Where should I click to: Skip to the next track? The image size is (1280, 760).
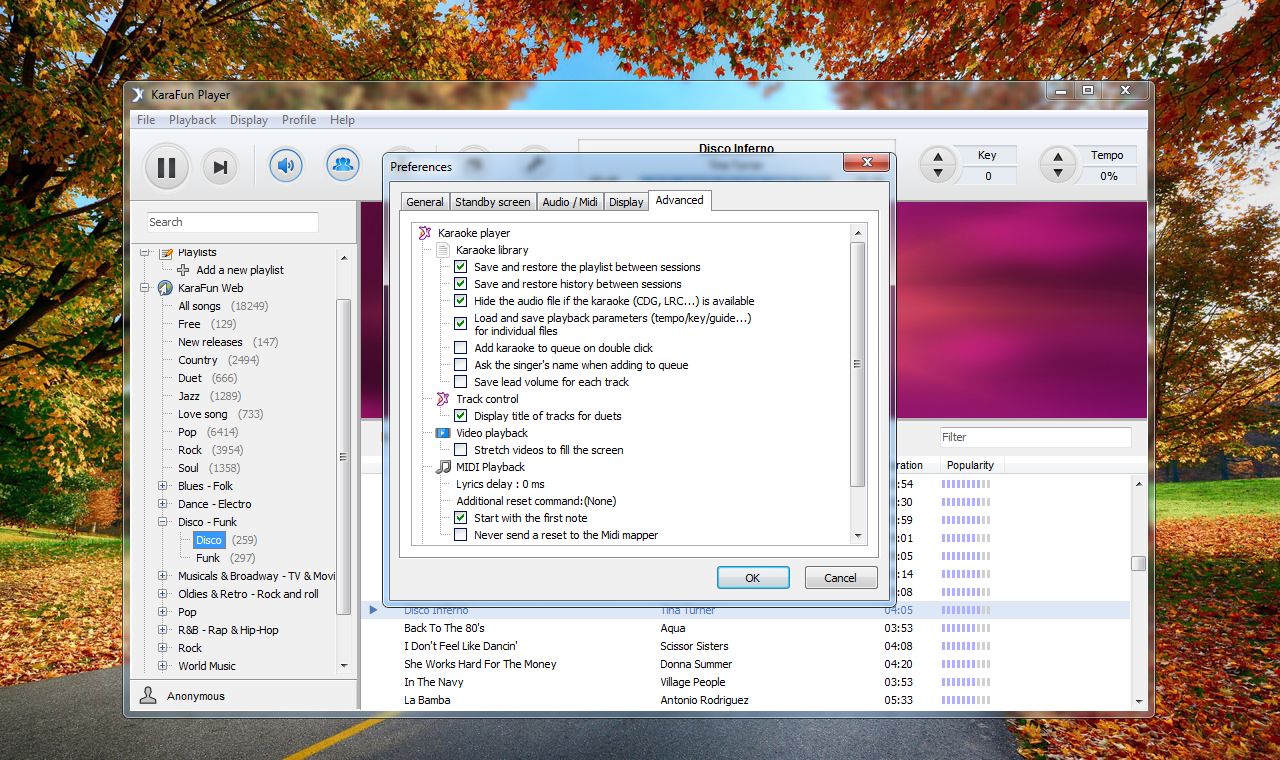pos(220,167)
